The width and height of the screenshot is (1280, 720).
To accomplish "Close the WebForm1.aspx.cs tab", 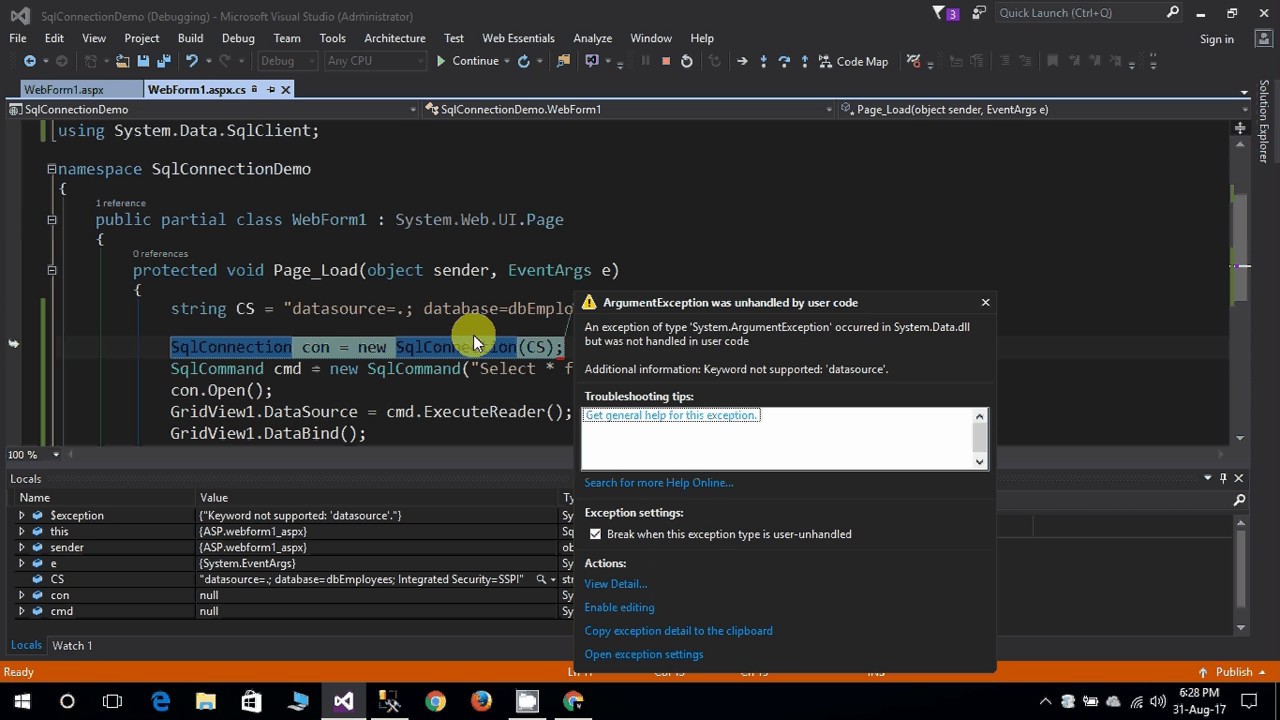I will coord(285,89).
